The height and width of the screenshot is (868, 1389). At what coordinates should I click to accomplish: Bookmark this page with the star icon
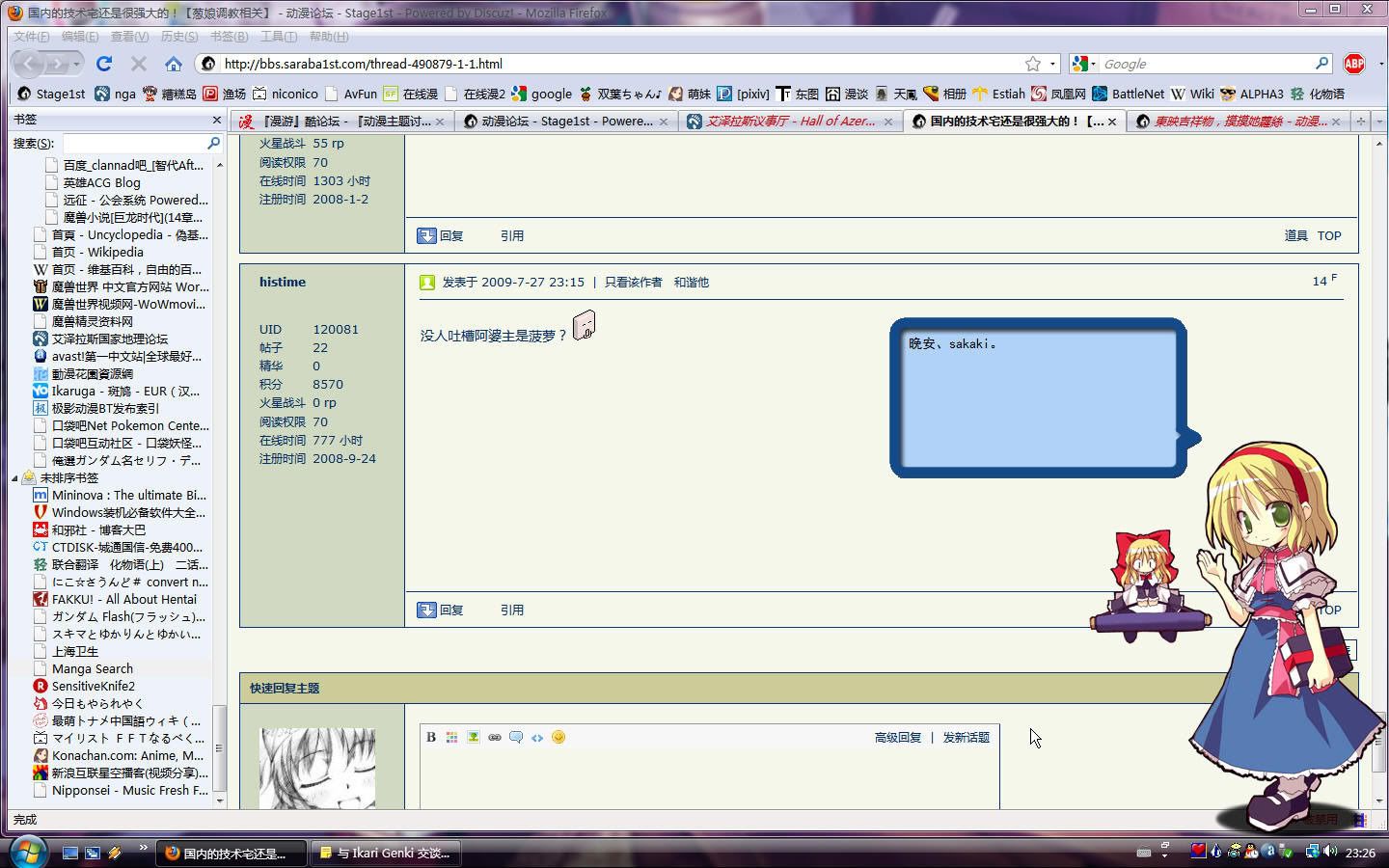tap(1033, 64)
